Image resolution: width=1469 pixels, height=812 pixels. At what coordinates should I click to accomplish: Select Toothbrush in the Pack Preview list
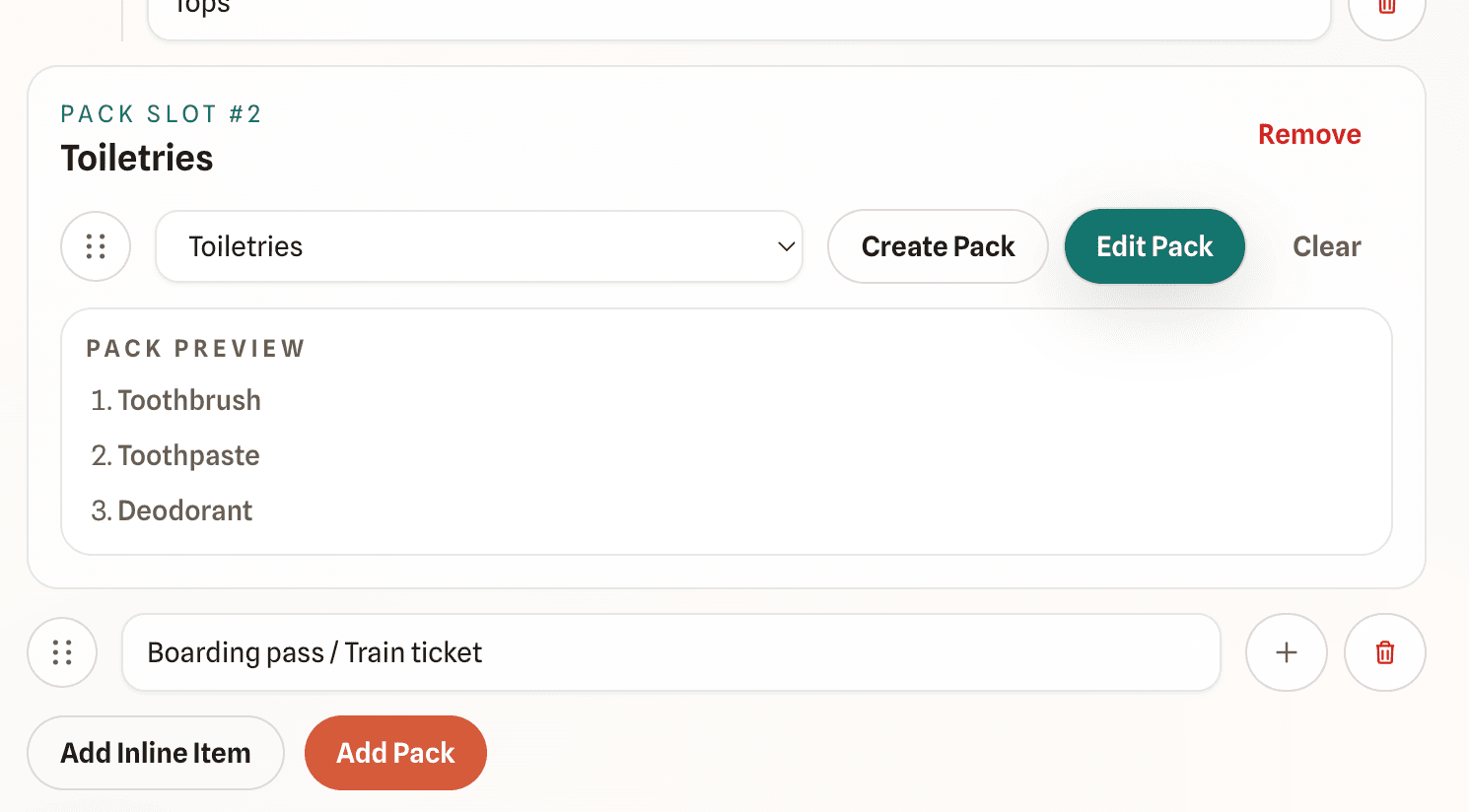click(x=188, y=400)
